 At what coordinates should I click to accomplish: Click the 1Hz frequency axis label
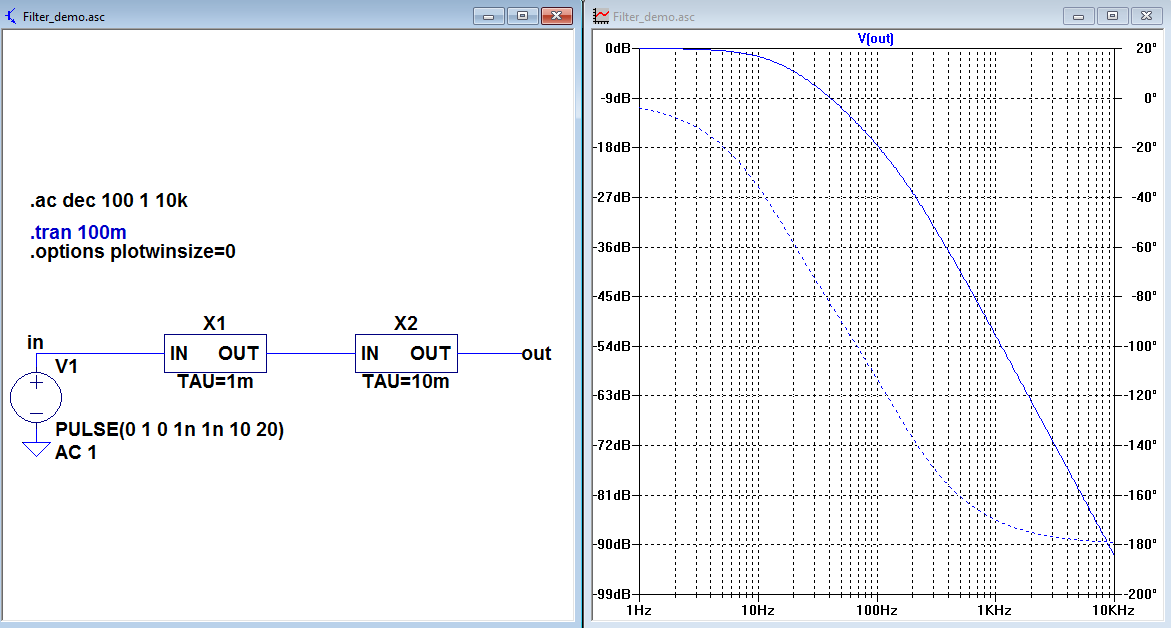[x=639, y=611]
